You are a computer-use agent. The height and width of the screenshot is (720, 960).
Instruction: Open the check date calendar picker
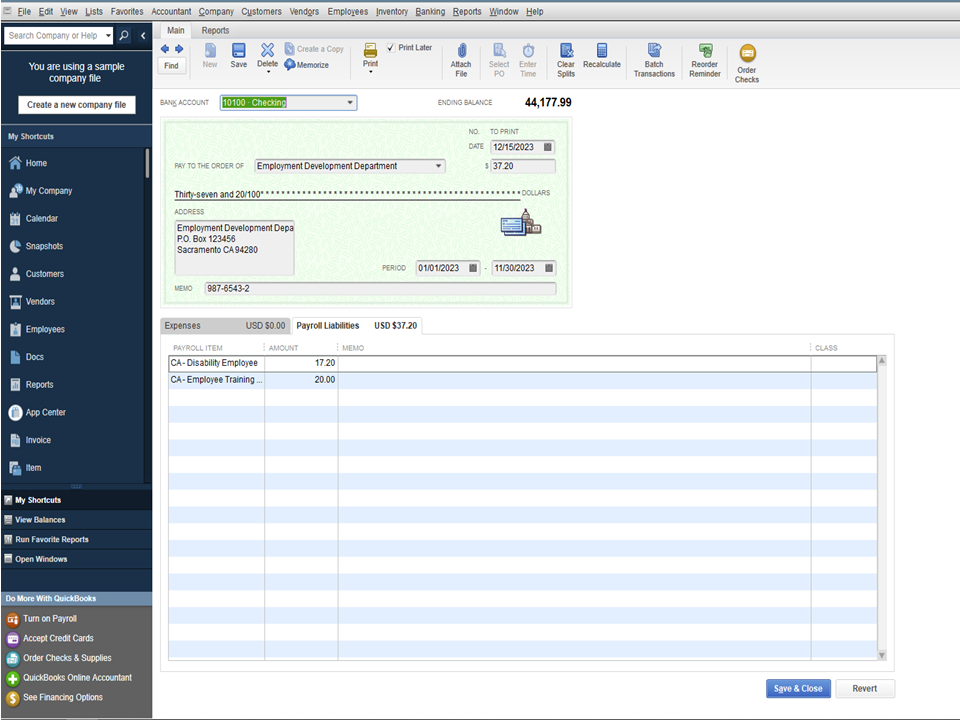click(x=548, y=147)
